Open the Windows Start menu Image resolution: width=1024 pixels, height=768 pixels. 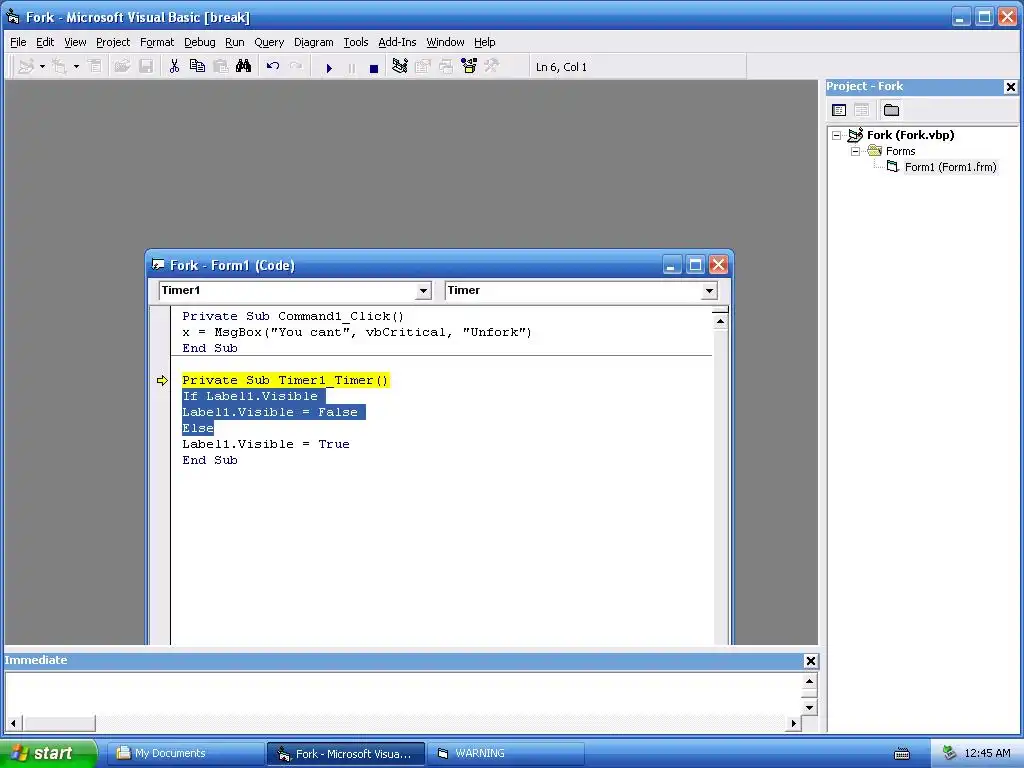(48, 753)
